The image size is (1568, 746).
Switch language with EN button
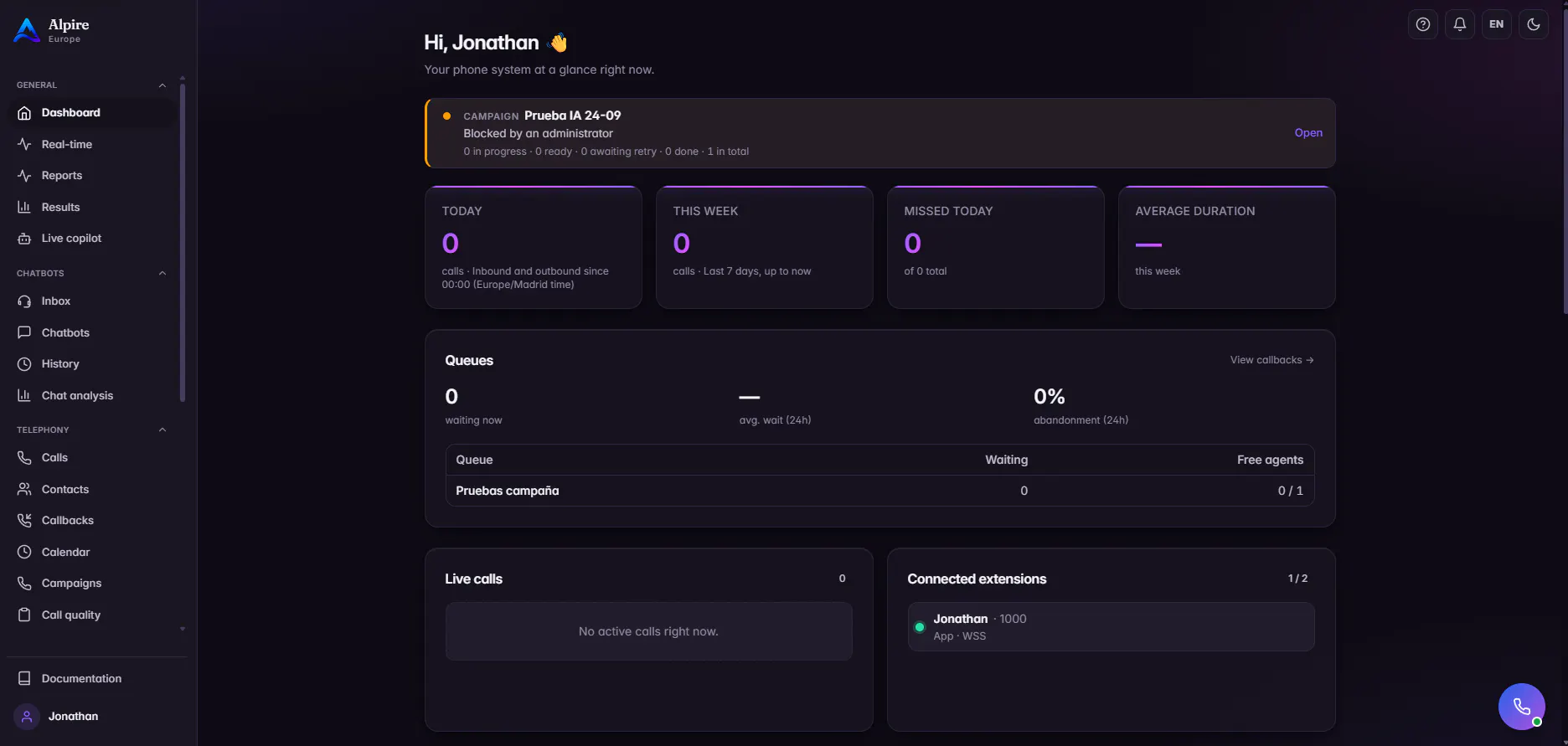coord(1497,24)
